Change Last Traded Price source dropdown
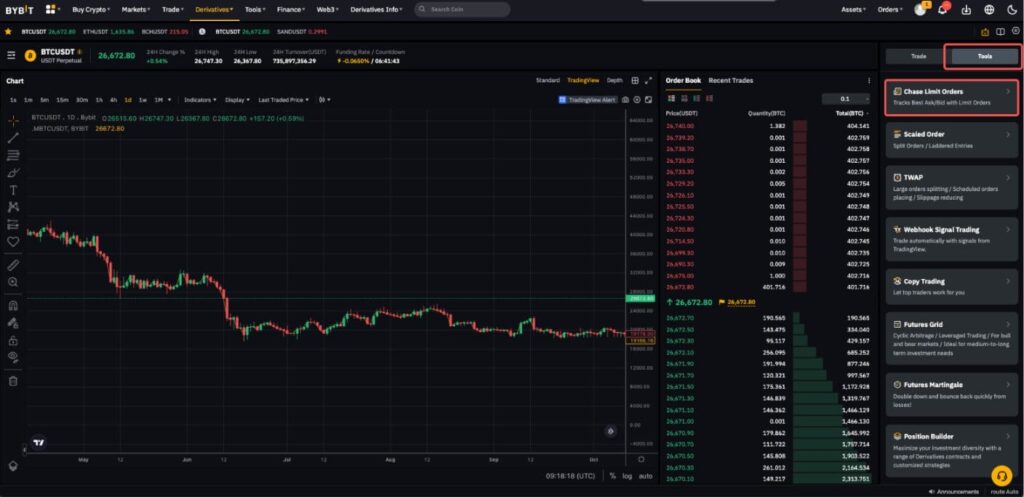1024x497 pixels. [283, 100]
